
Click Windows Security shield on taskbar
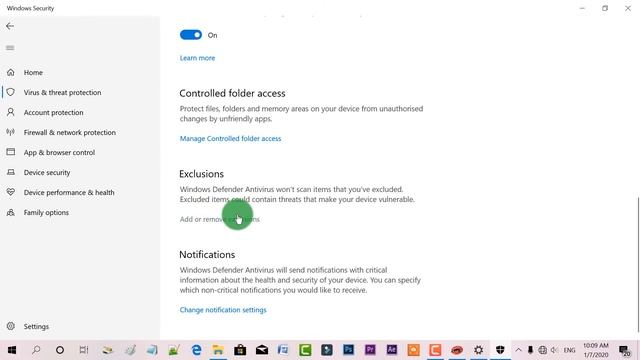(500, 350)
